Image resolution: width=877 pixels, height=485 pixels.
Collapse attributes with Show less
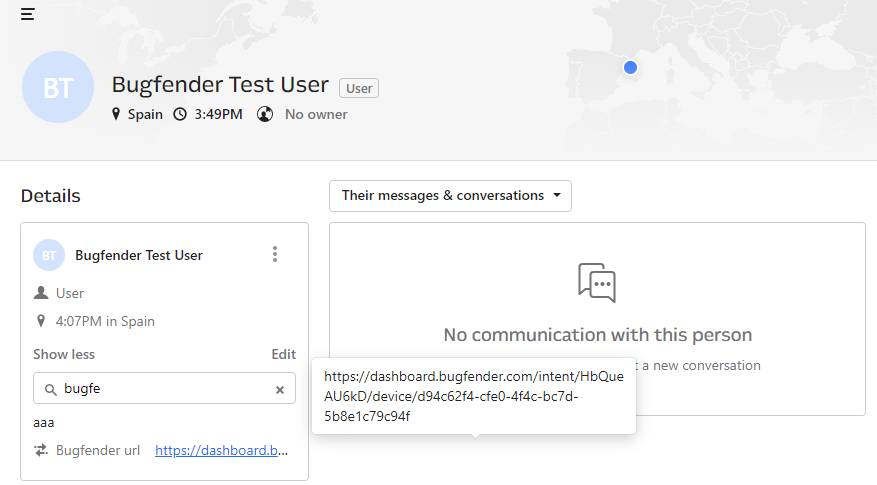64,354
